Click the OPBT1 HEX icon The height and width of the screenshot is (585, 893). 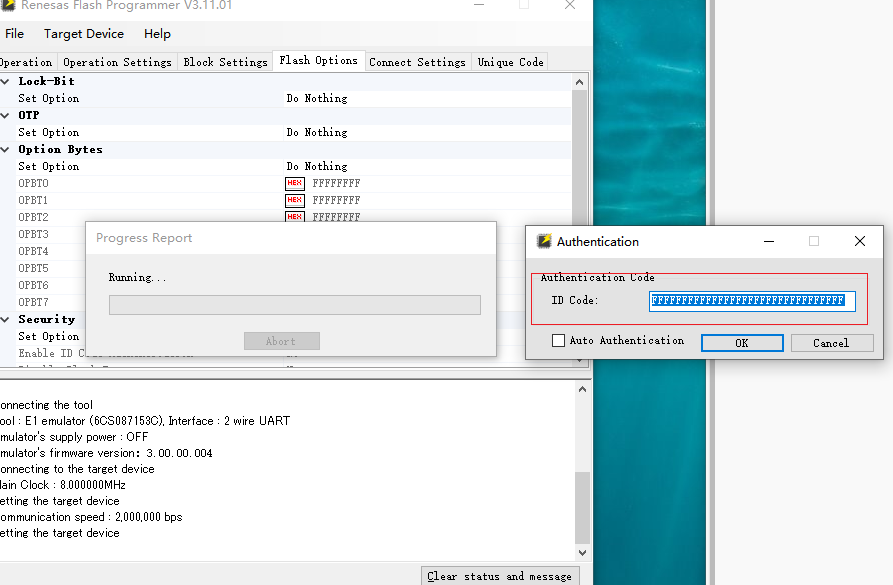coord(294,201)
